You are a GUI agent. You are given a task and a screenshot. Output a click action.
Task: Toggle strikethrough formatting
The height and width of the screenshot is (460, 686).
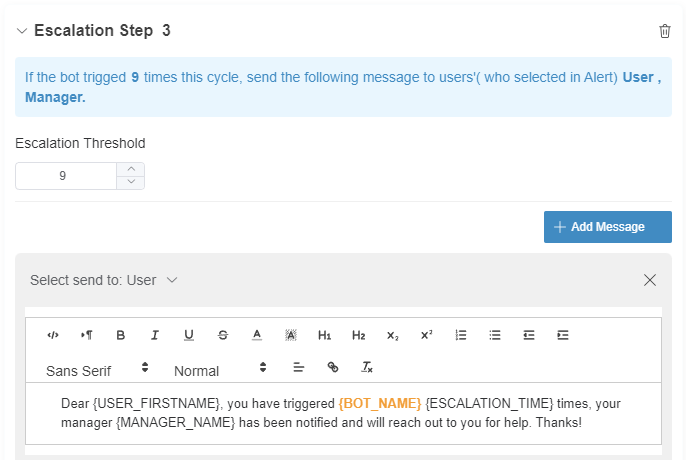point(223,335)
